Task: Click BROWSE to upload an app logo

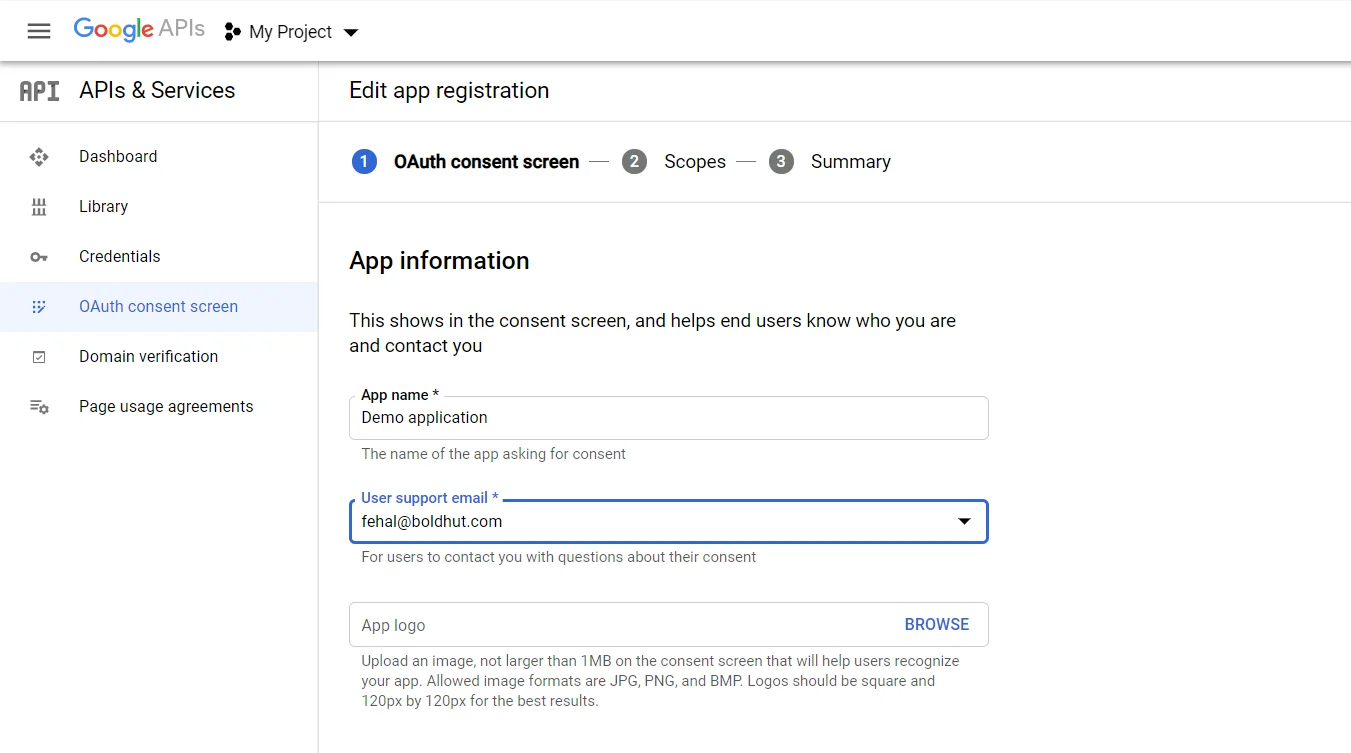Action: pyautogui.click(x=936, y=623)
